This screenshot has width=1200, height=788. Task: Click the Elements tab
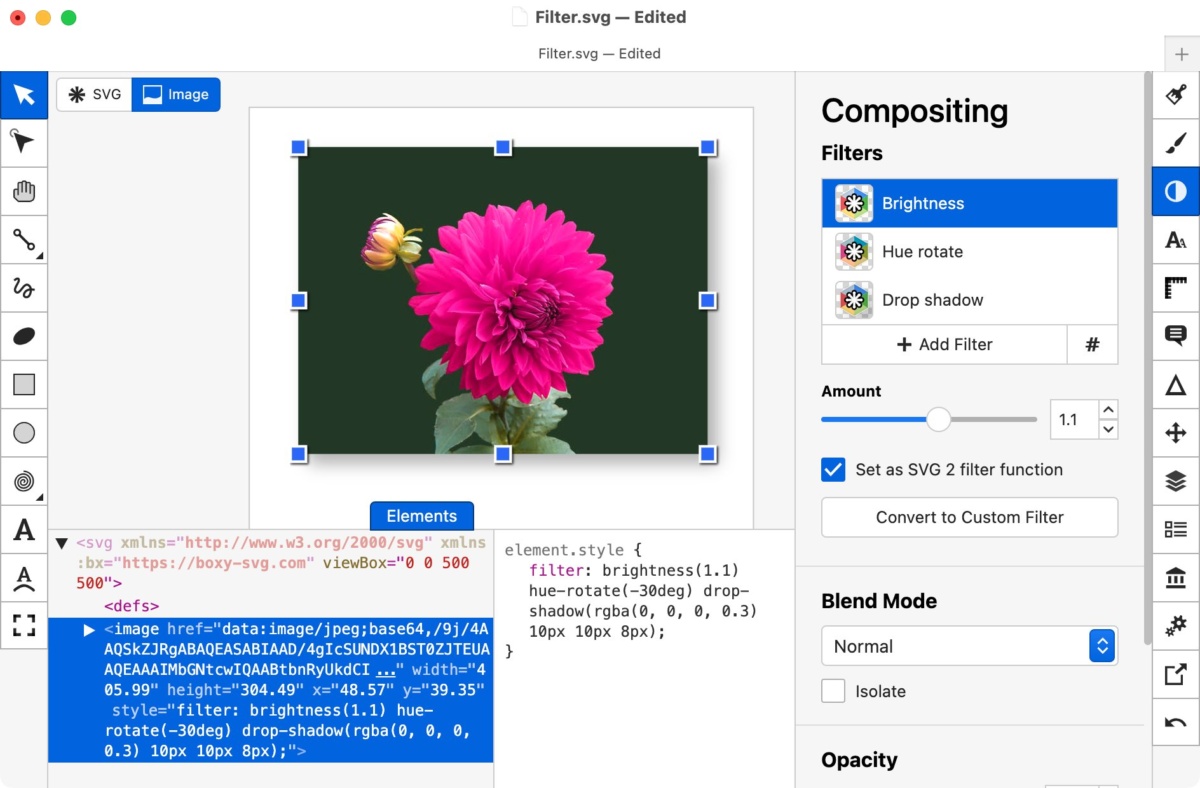click(x=421, y=516)
